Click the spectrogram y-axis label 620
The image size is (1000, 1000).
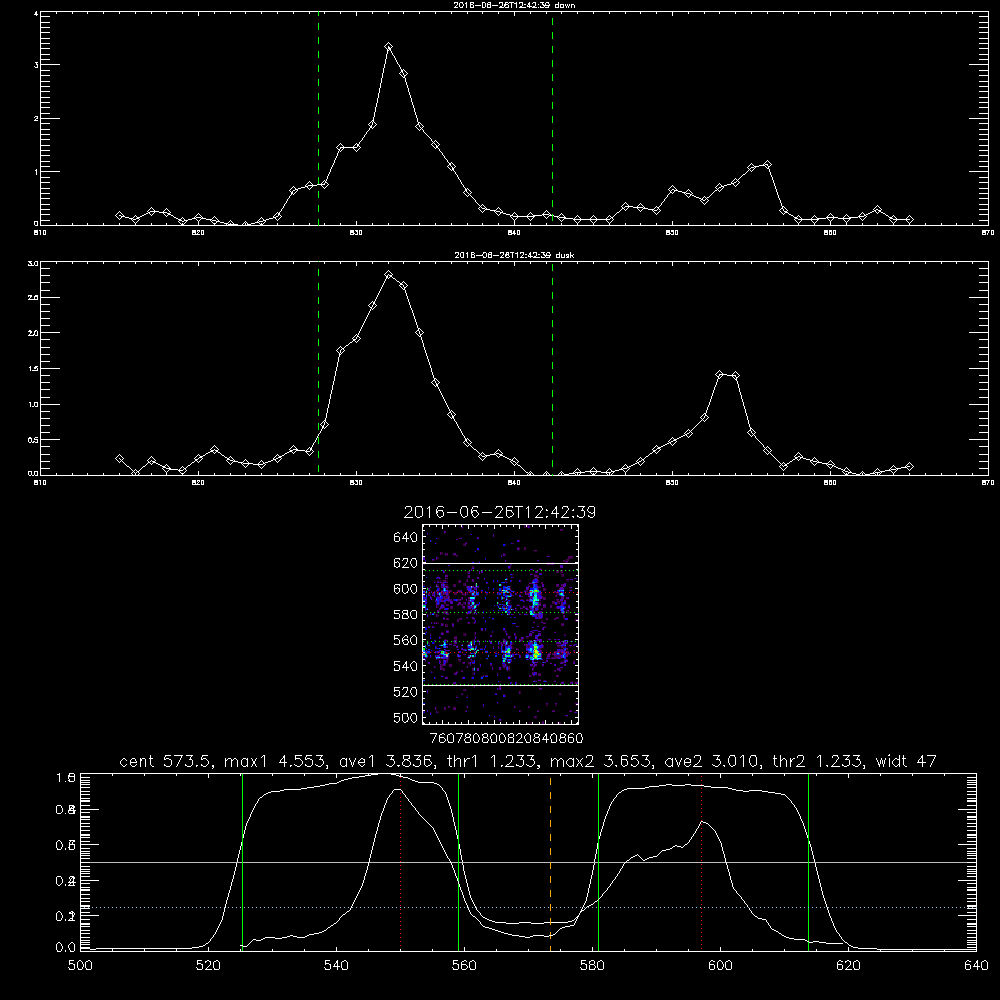click(x=405, y=563)
